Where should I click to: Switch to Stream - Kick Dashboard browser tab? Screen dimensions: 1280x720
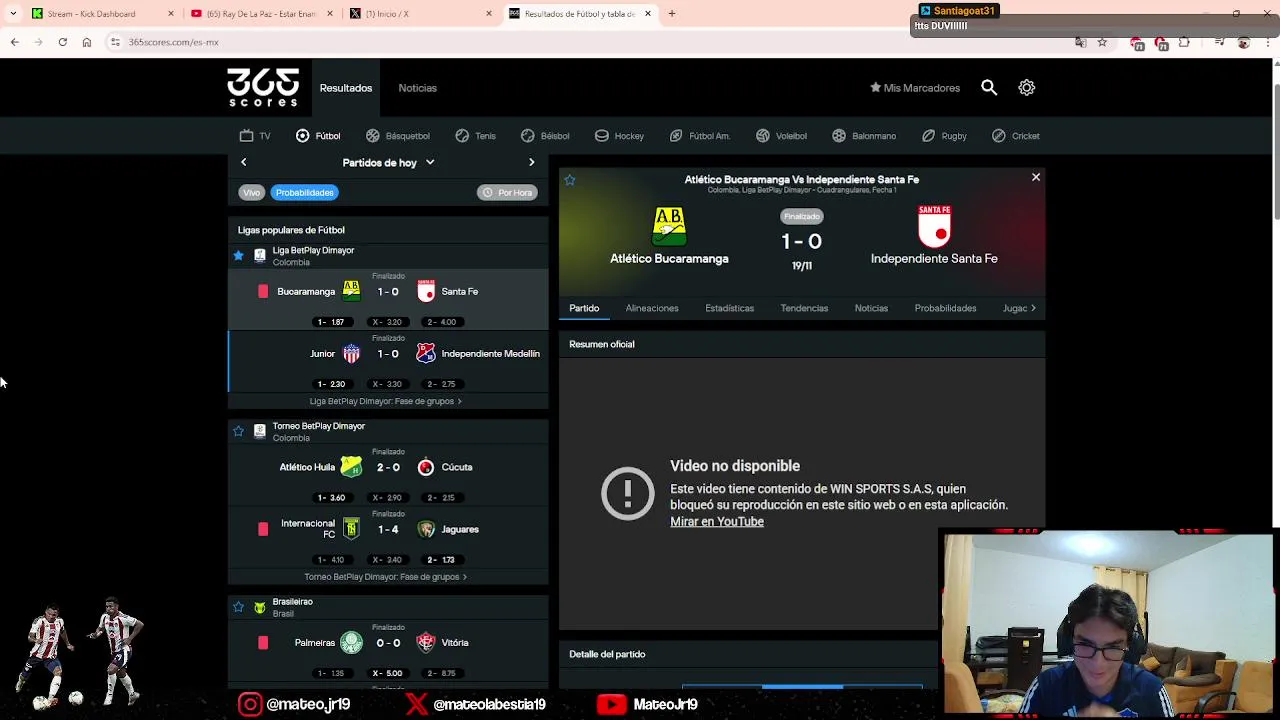point(101,13)
